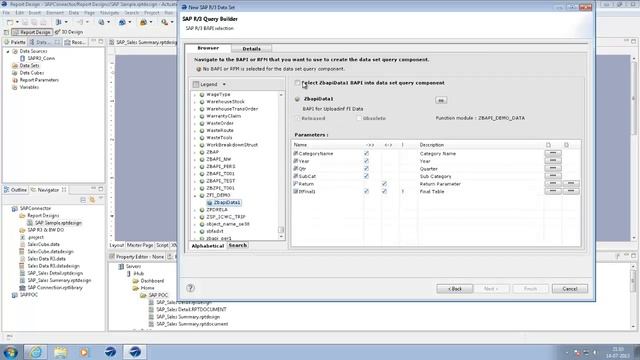Click the Back button
Screen dimensions: 640x360
click(x=455, y=289)
